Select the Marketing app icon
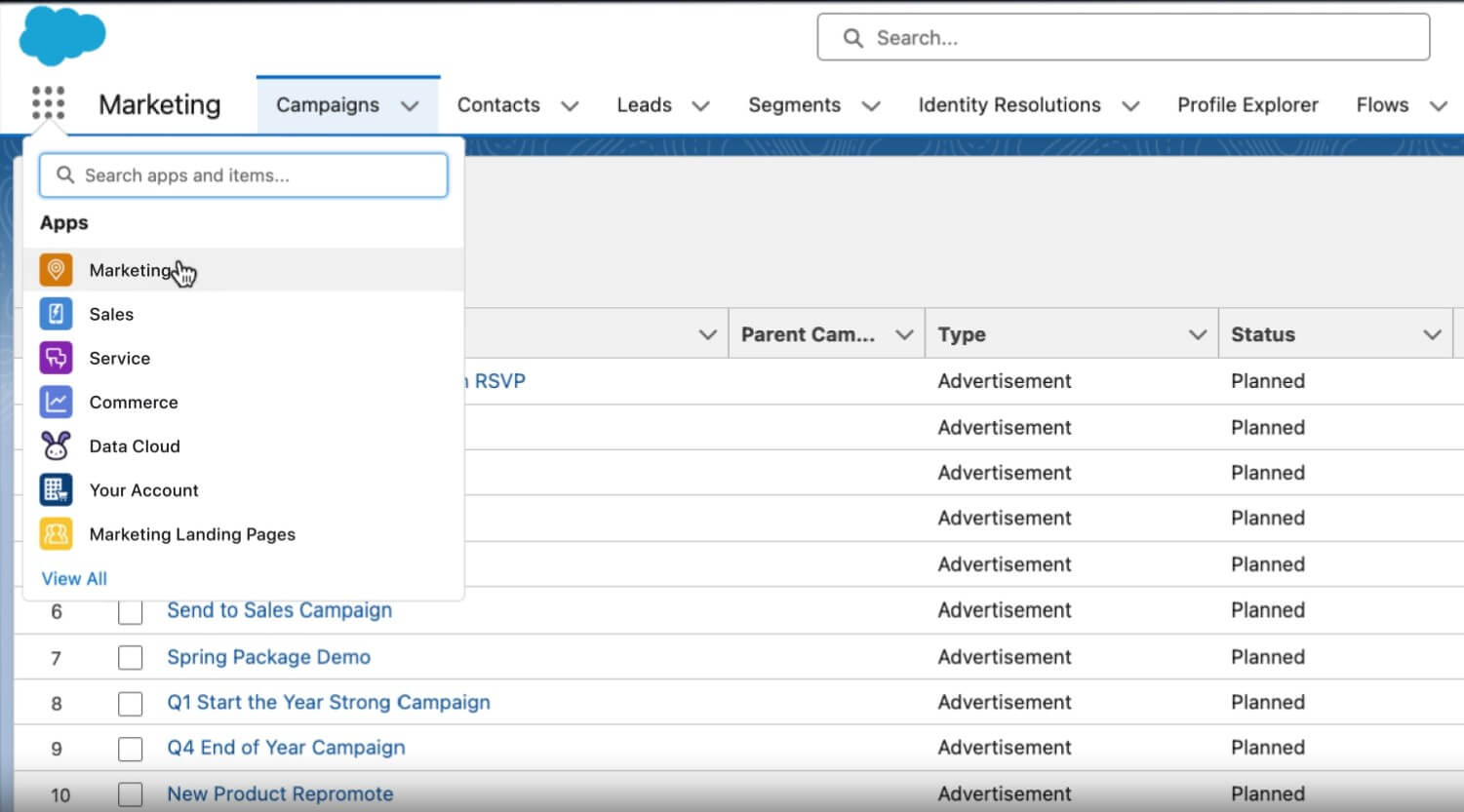 pos(56,270)
